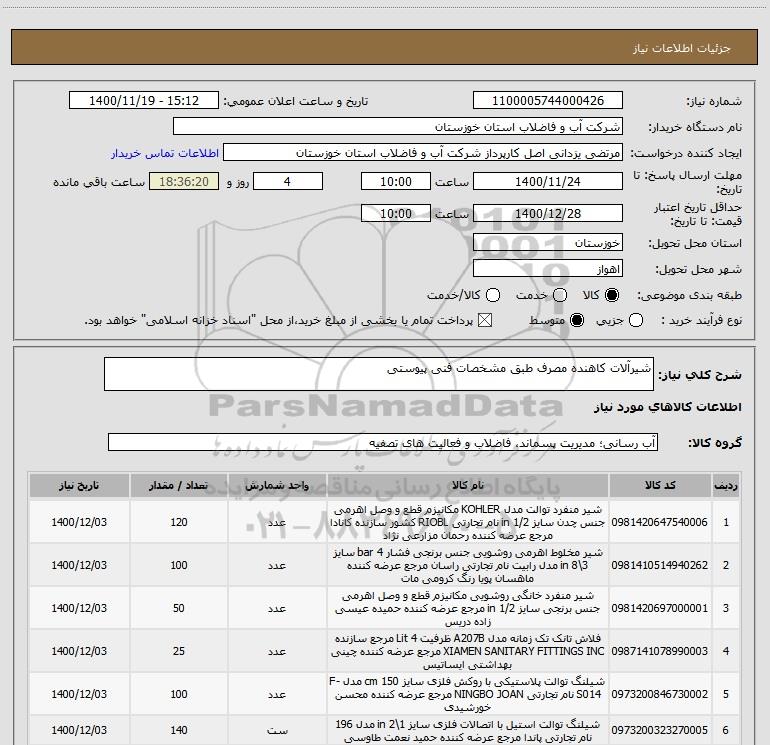Viewport: 770px width, 745px height.
Task: Click the delivery city field اهواز
Action: [548, 269]
